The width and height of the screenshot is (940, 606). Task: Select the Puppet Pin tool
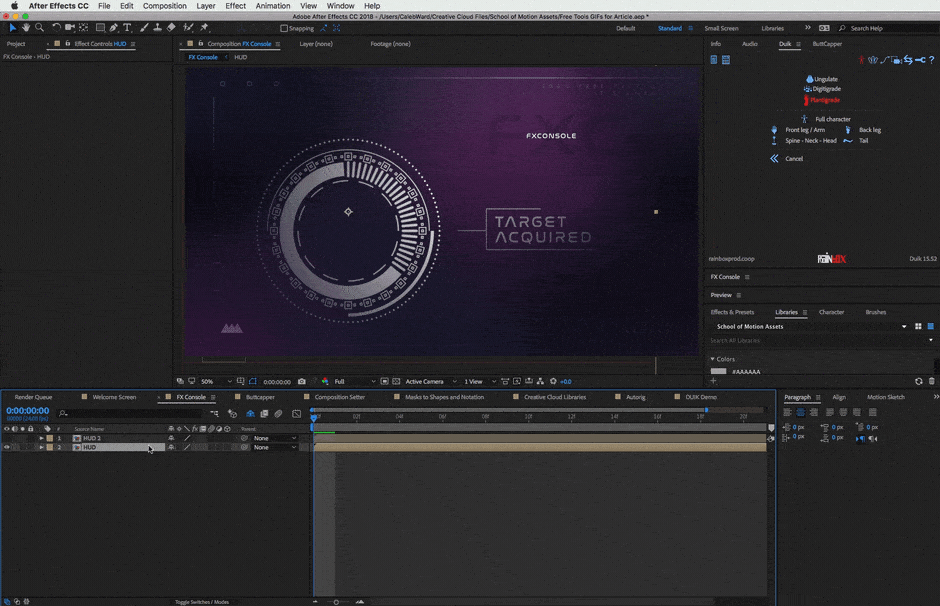tap(204, 28)
